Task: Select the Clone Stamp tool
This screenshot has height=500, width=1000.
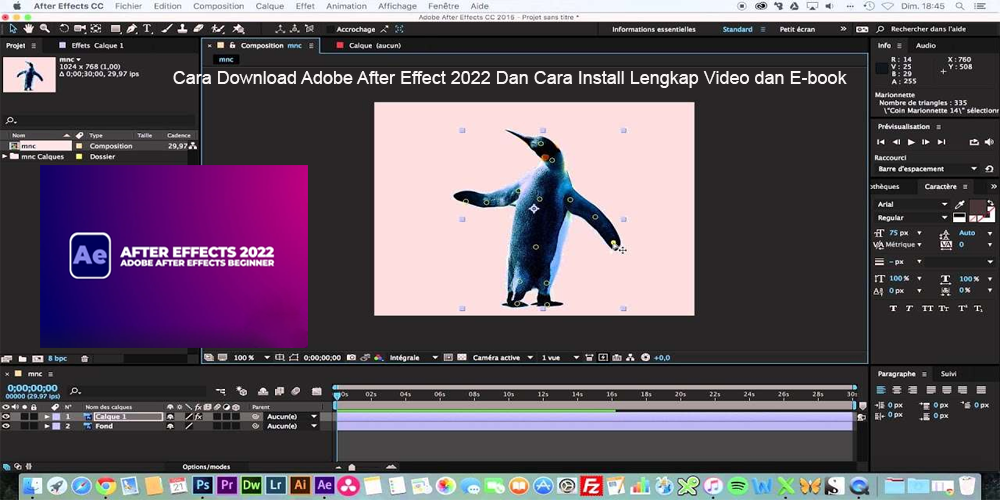Action: [181, 29]
